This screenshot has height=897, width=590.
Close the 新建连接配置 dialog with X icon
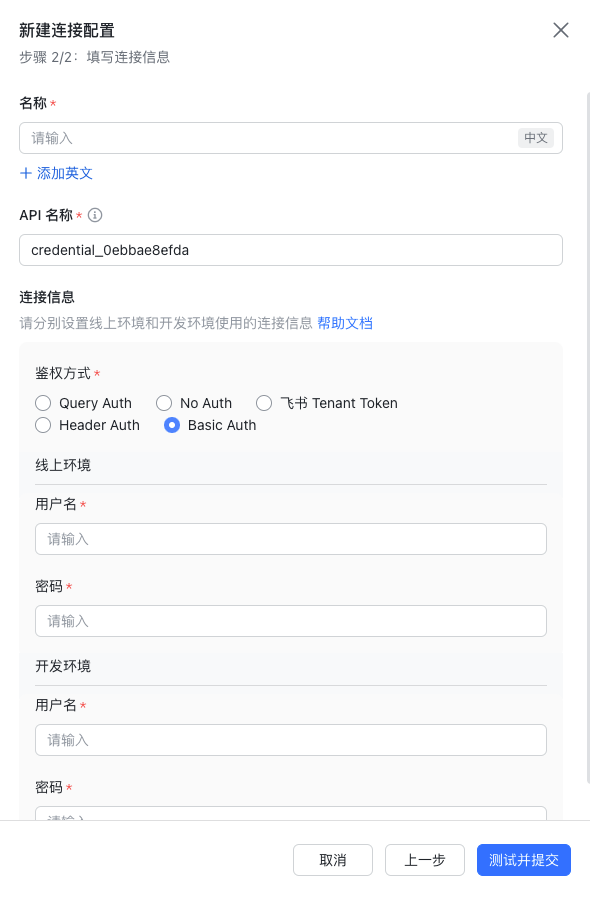[x=561, y=30]
